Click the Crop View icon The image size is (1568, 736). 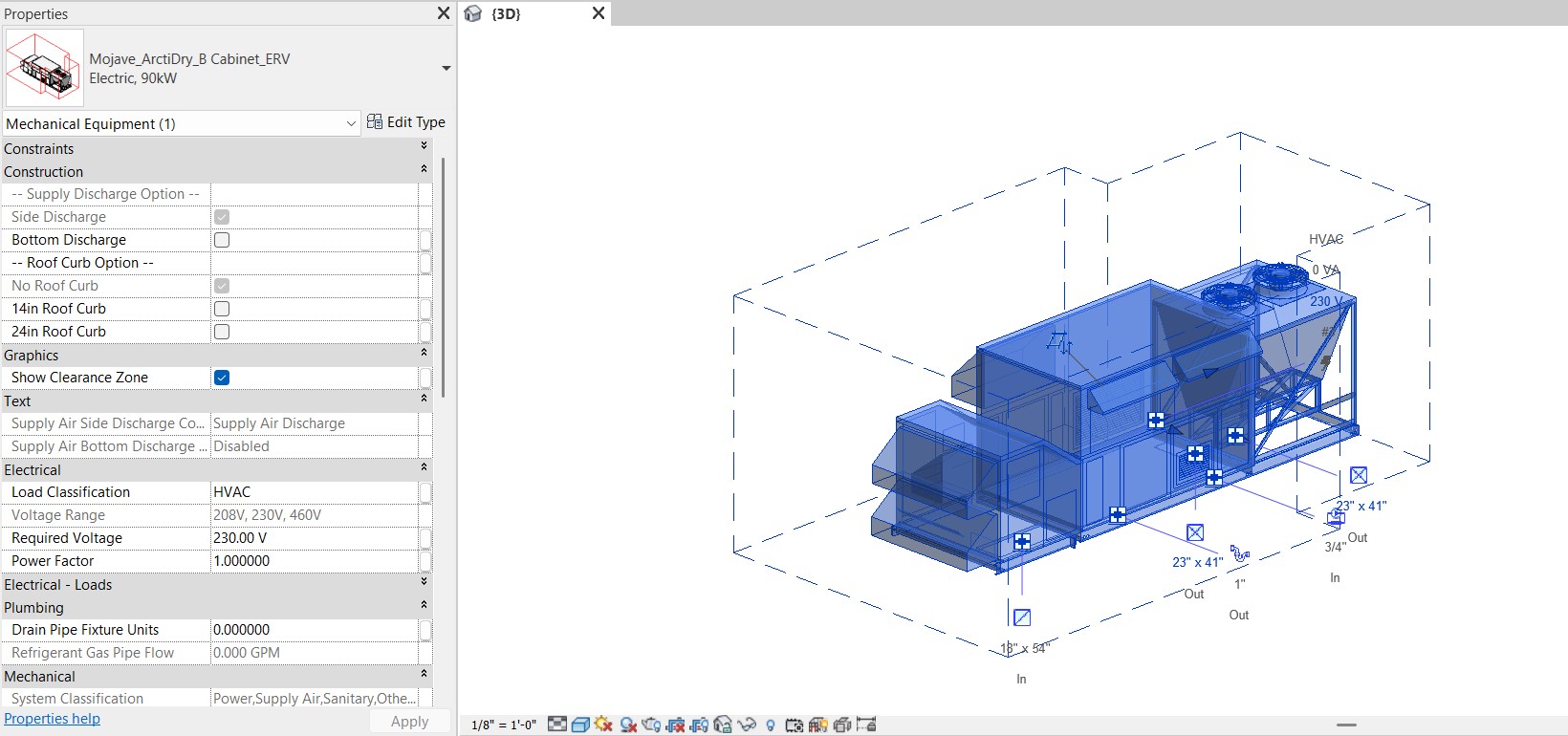coord(675,725)
